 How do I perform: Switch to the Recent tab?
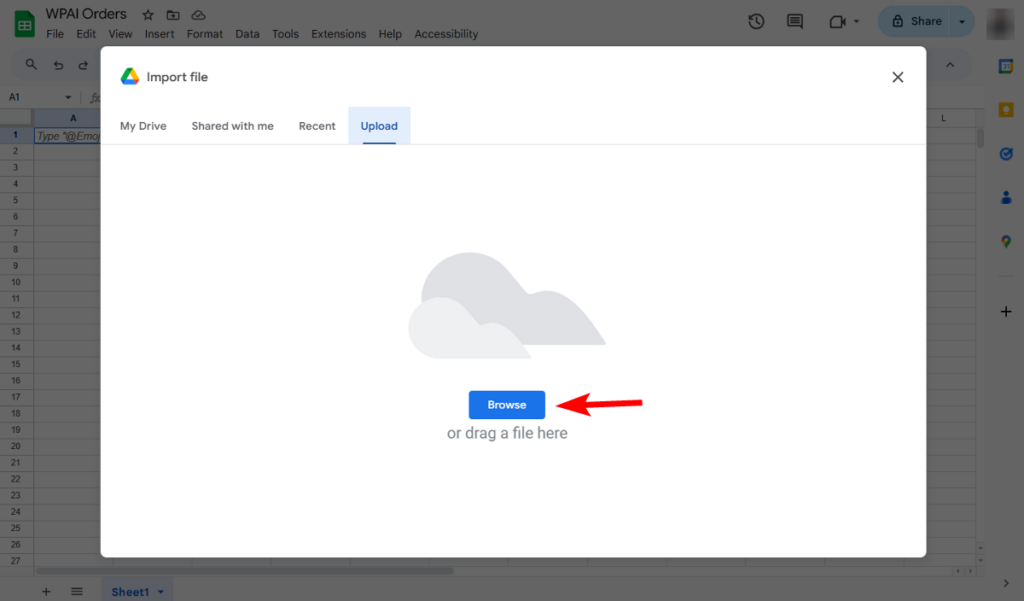[x=317, y=125]
